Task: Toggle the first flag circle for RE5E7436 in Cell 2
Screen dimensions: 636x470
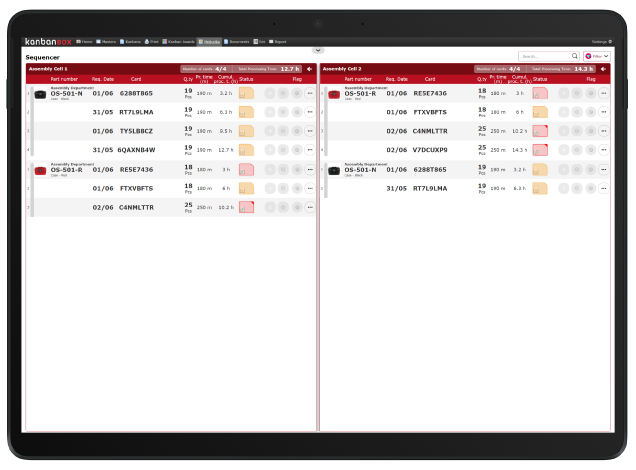Action: coord(564,93)
